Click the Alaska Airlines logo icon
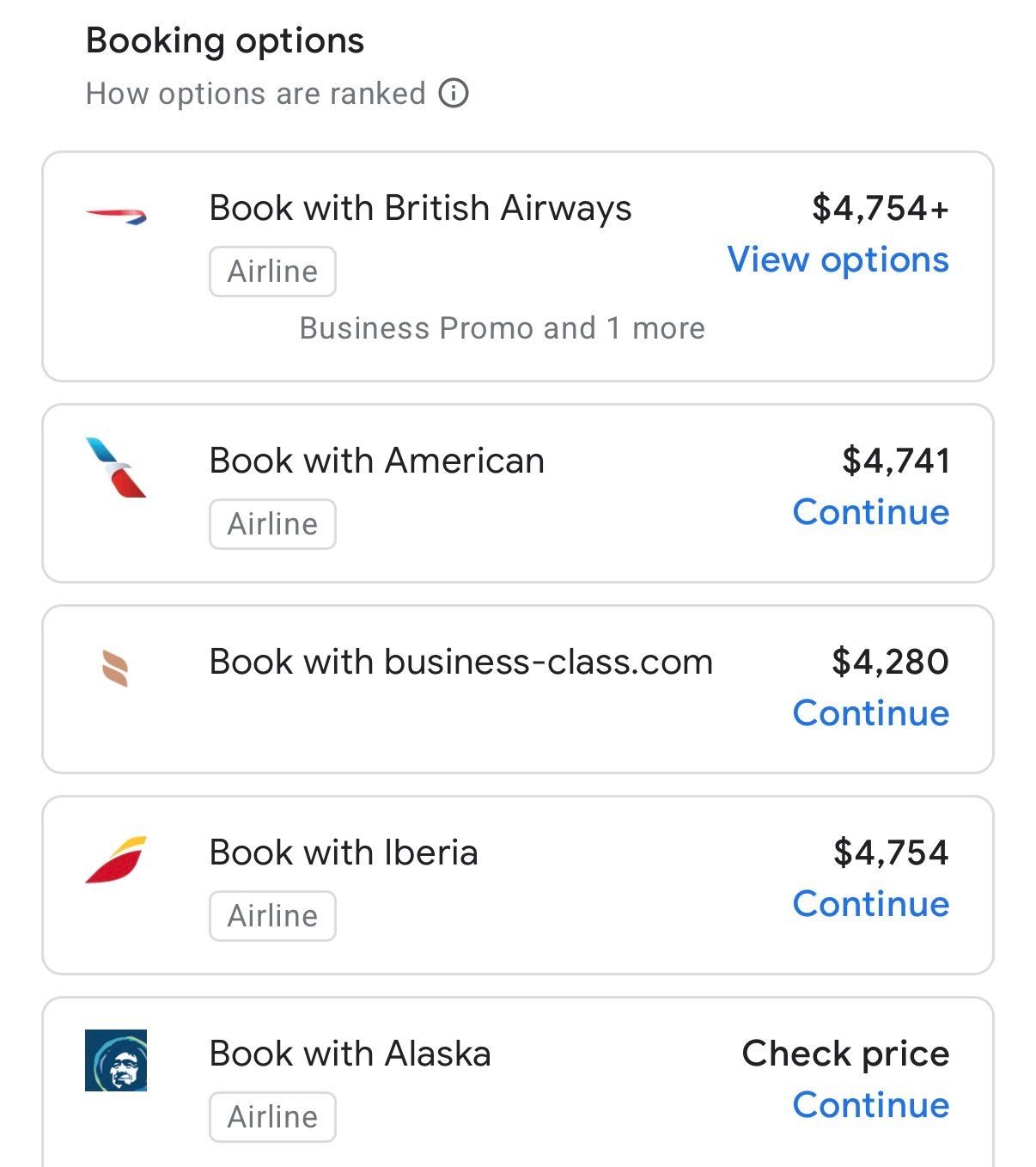Viewport: 1036px width, 1167px height. (116, 1060)
